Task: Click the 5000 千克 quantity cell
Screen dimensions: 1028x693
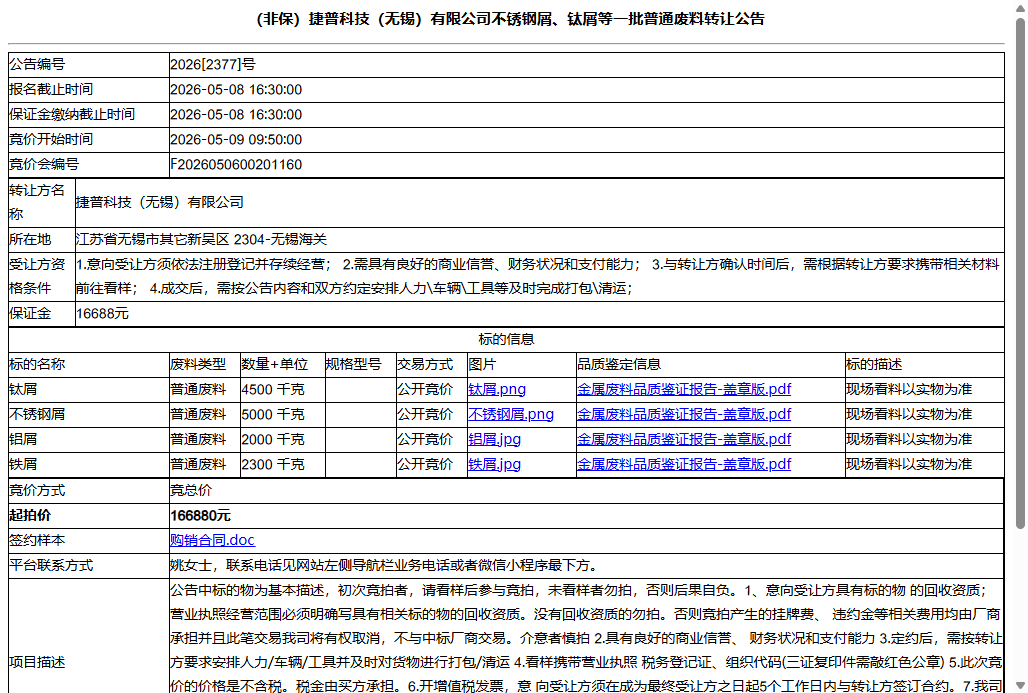Action: pyautogui.click(x=283, y=414)
